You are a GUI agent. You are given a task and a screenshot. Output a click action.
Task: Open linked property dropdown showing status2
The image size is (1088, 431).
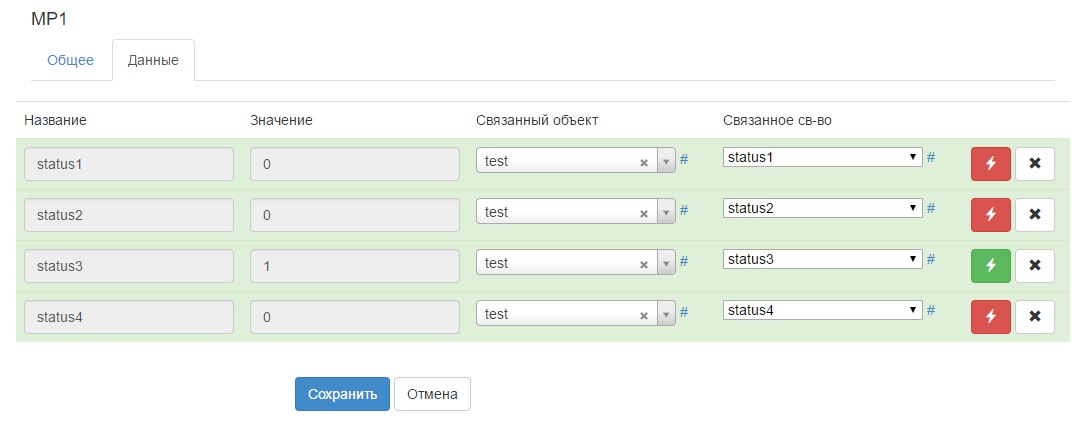click(822, 208)
